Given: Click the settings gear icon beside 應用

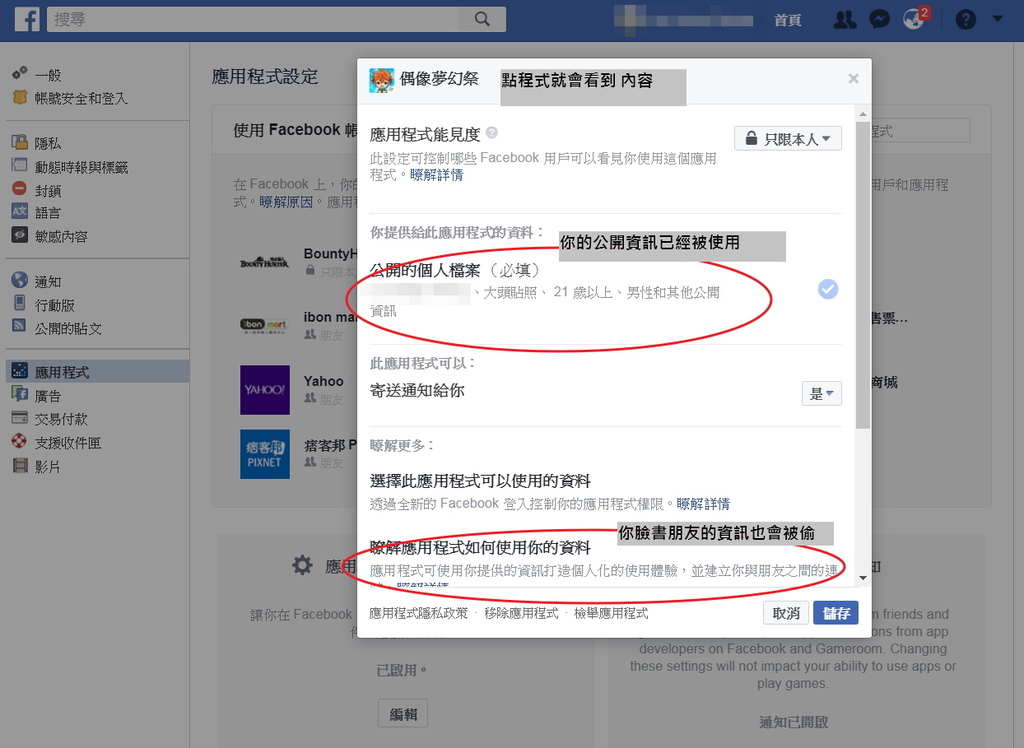Looking at the screenshot, I should click(302, 565).
